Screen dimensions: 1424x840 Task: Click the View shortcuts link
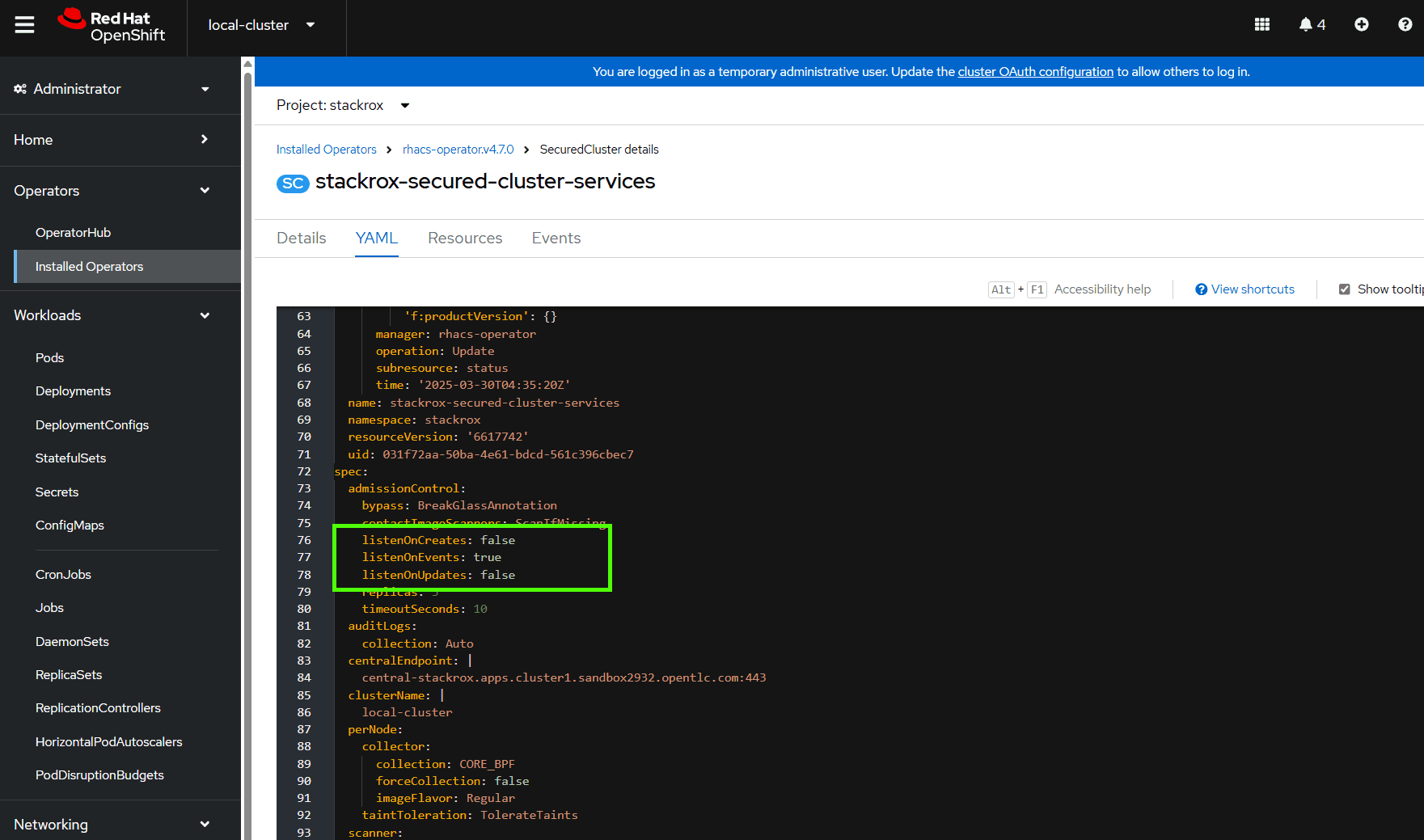coord(1253,289)
